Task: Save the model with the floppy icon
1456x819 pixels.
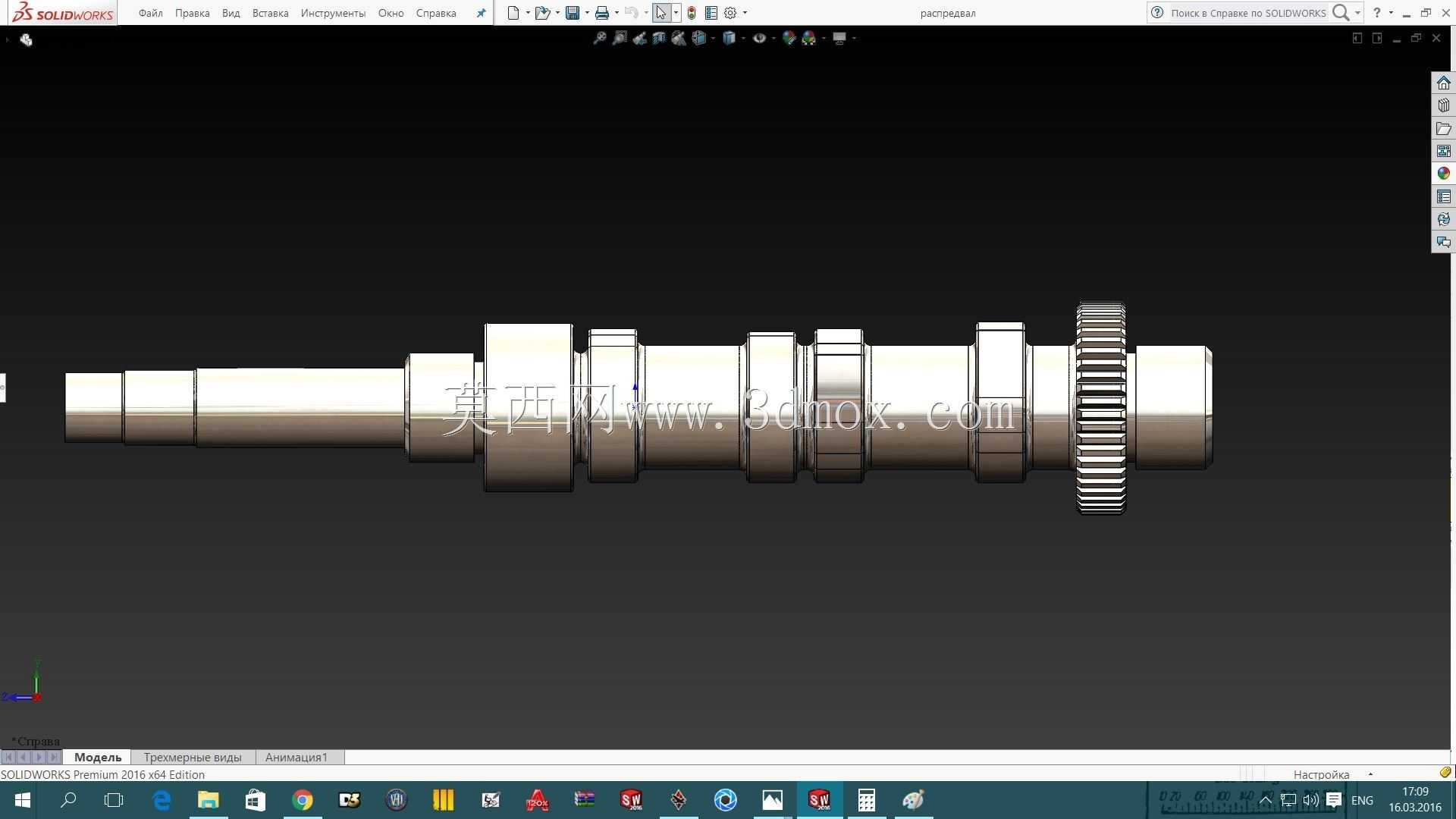Action: pos(573,13)
